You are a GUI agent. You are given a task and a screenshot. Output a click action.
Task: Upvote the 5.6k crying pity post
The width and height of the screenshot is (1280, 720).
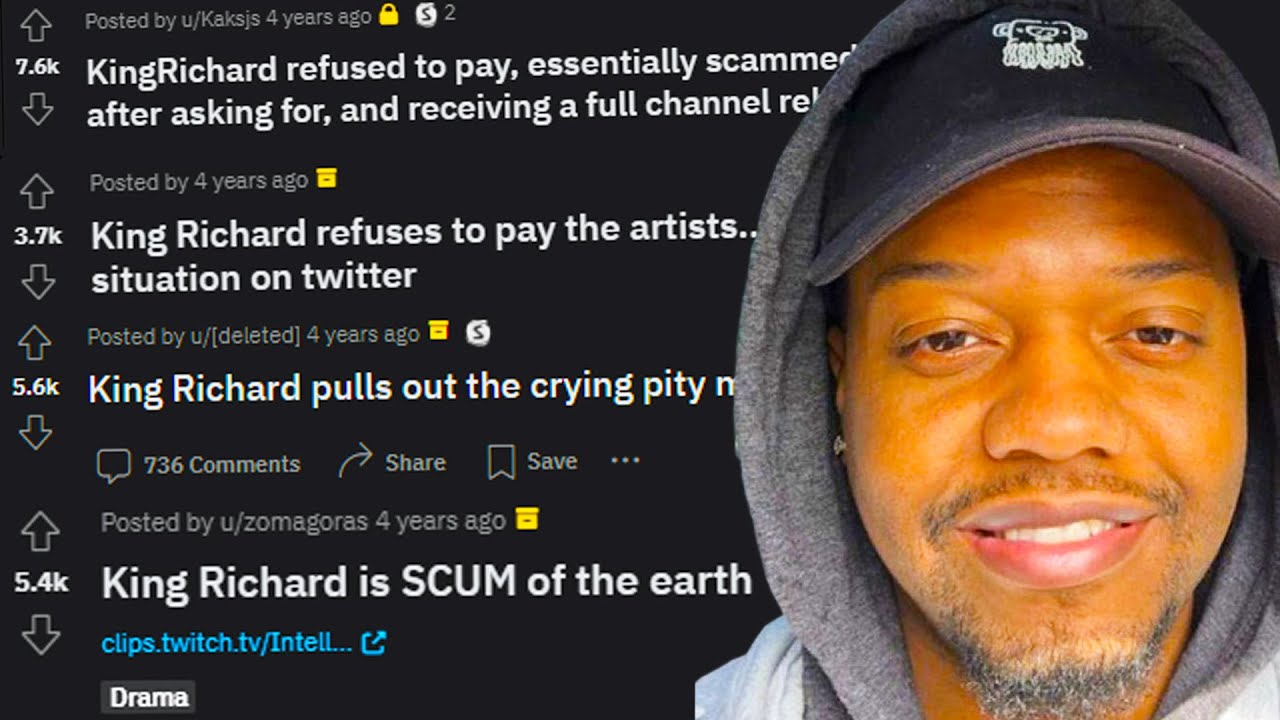tap(35, 342)
